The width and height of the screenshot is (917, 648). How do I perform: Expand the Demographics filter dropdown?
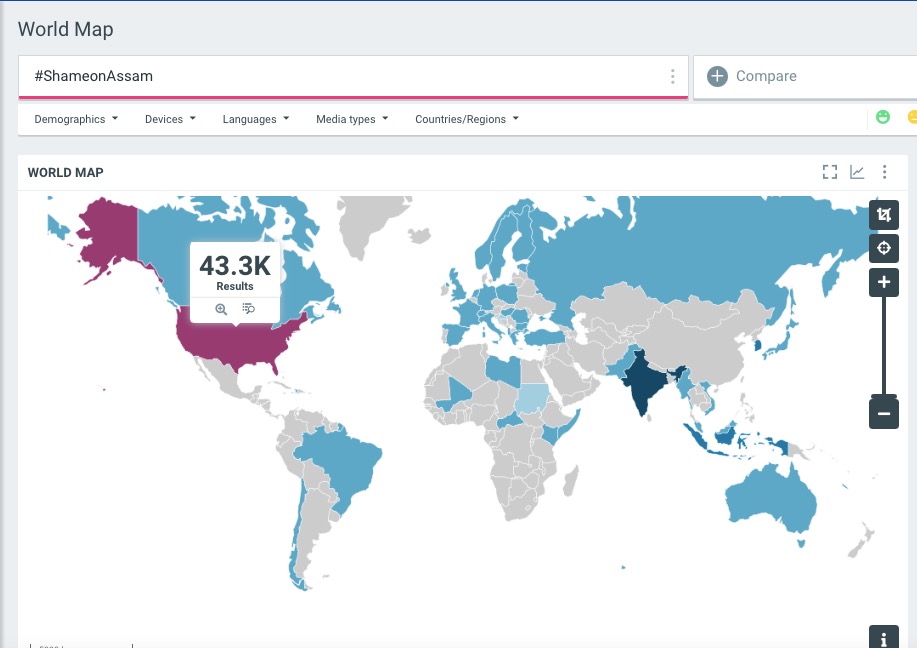[76, 119]
